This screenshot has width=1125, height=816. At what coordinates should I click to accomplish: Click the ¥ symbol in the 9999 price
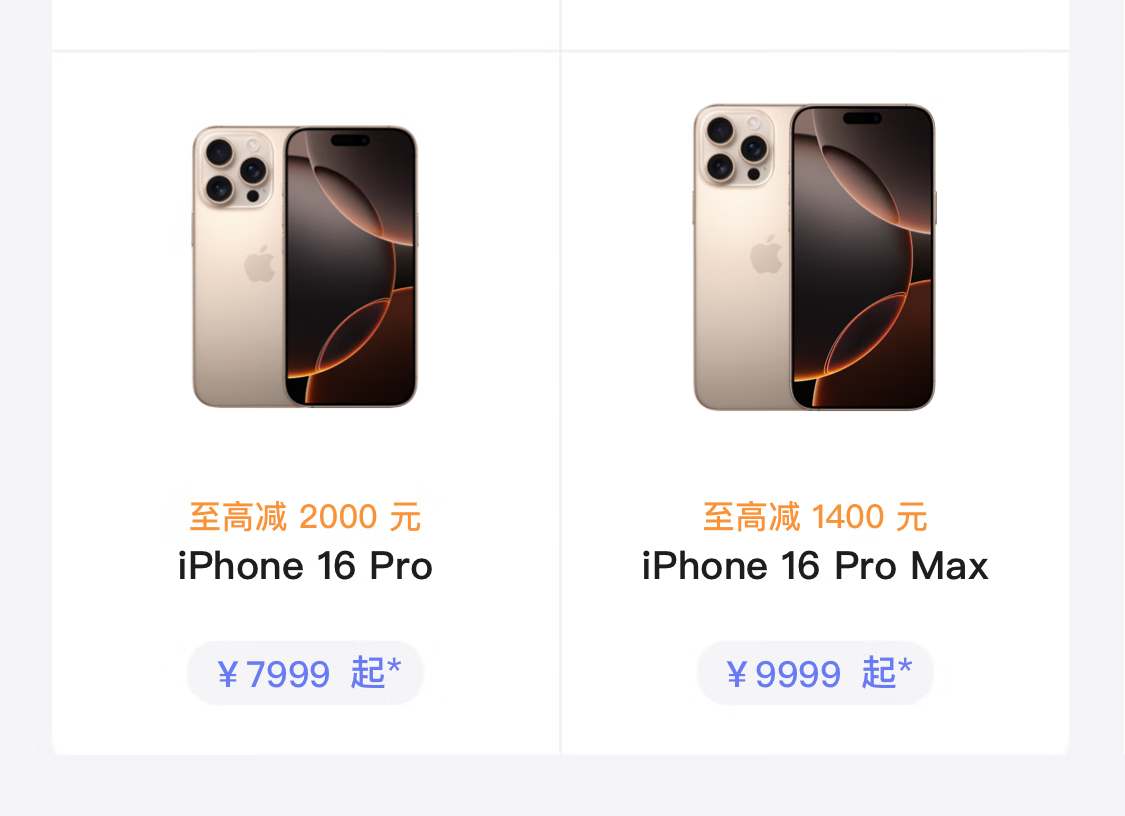(x=737, y=675)
